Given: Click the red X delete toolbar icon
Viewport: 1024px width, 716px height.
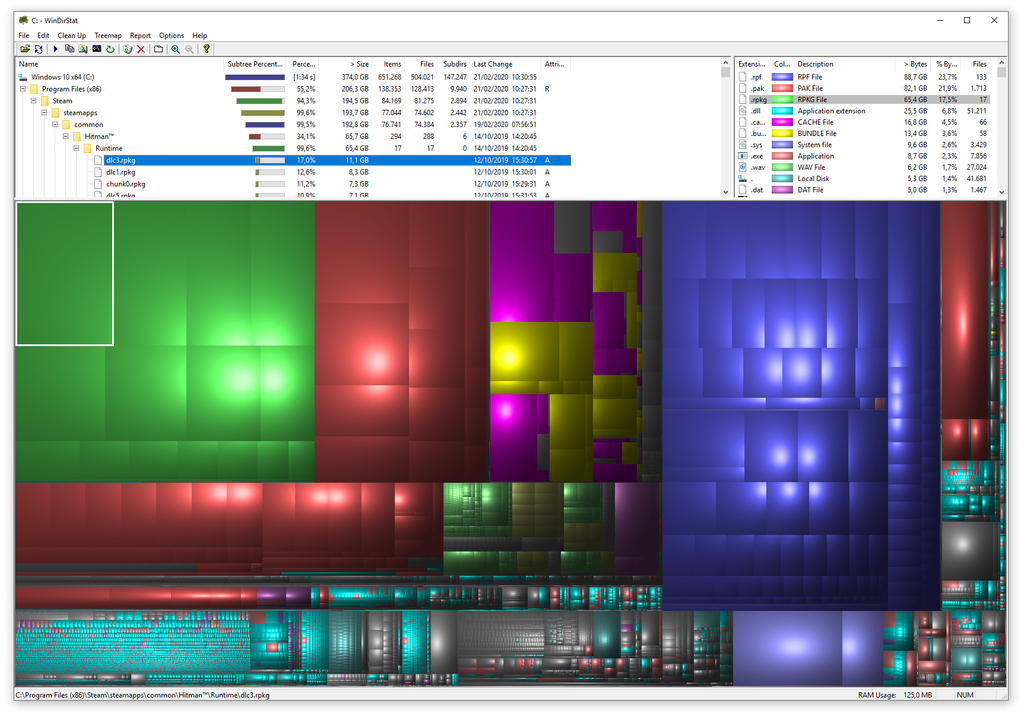Looking at the screenshot, I should click(x=141, y=48).
